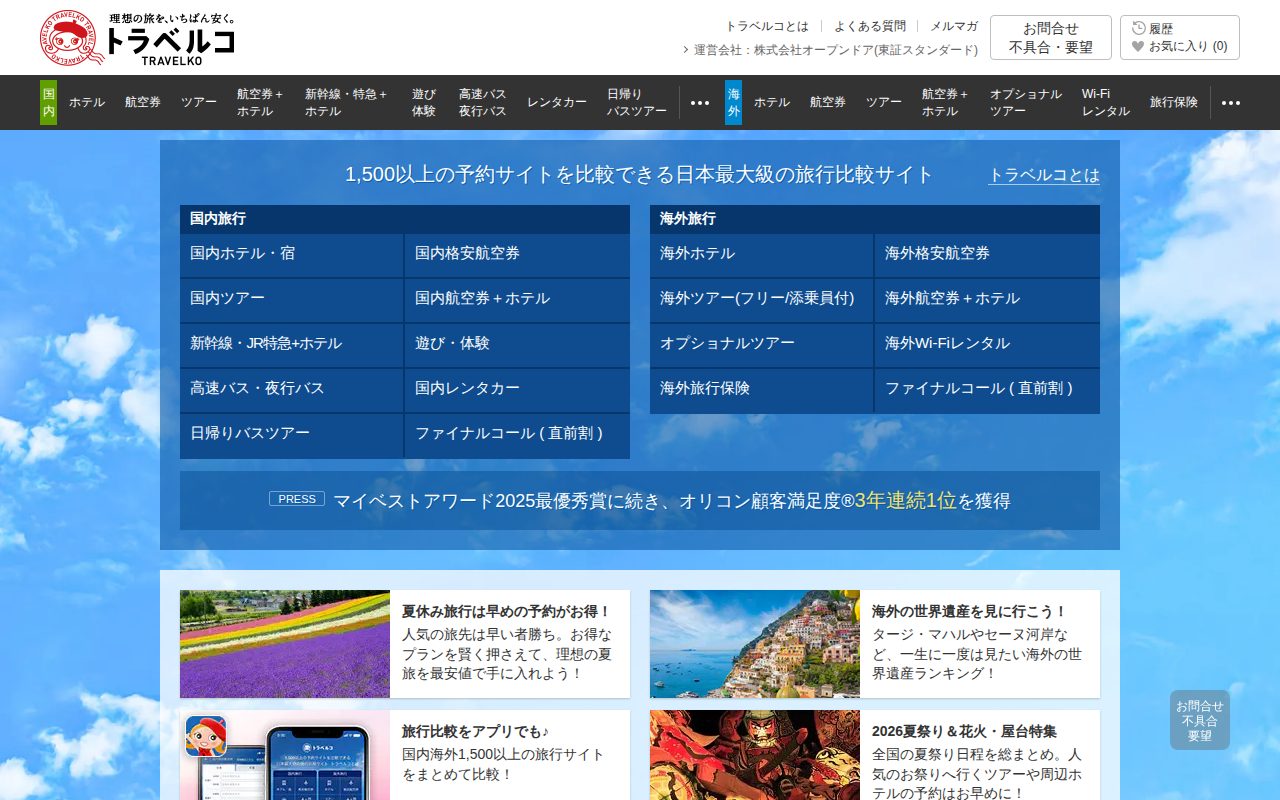The image size is (1280, 800).
Task: Open 海外Wi-Fiレンタル tile
Action: (x=987, y=345)
